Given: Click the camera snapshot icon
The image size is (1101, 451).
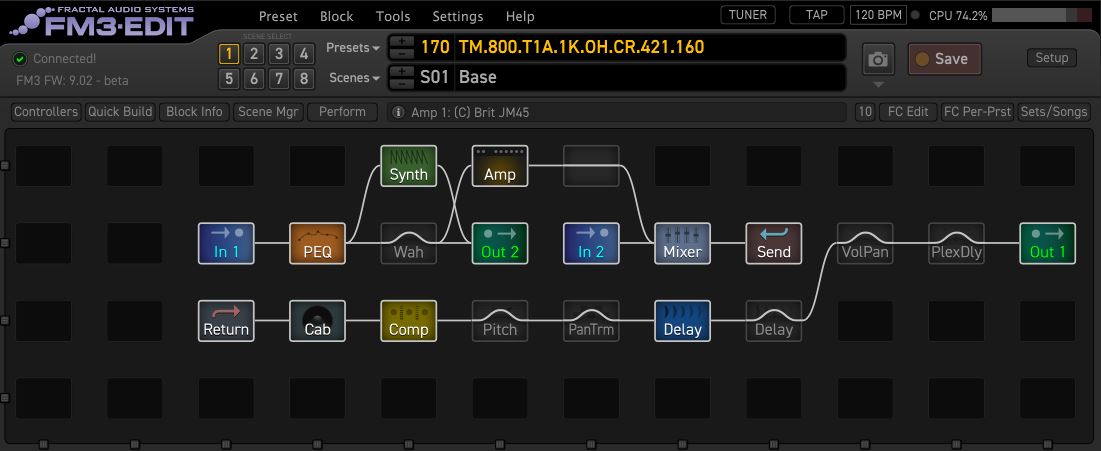Looking at the screenshot, I should coord(878,60).
